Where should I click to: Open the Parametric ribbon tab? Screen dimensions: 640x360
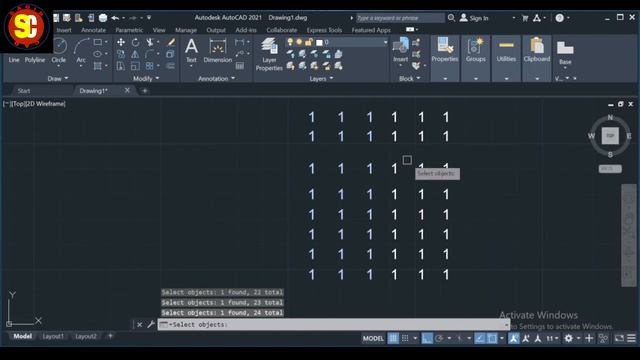(x=129, y=30)
